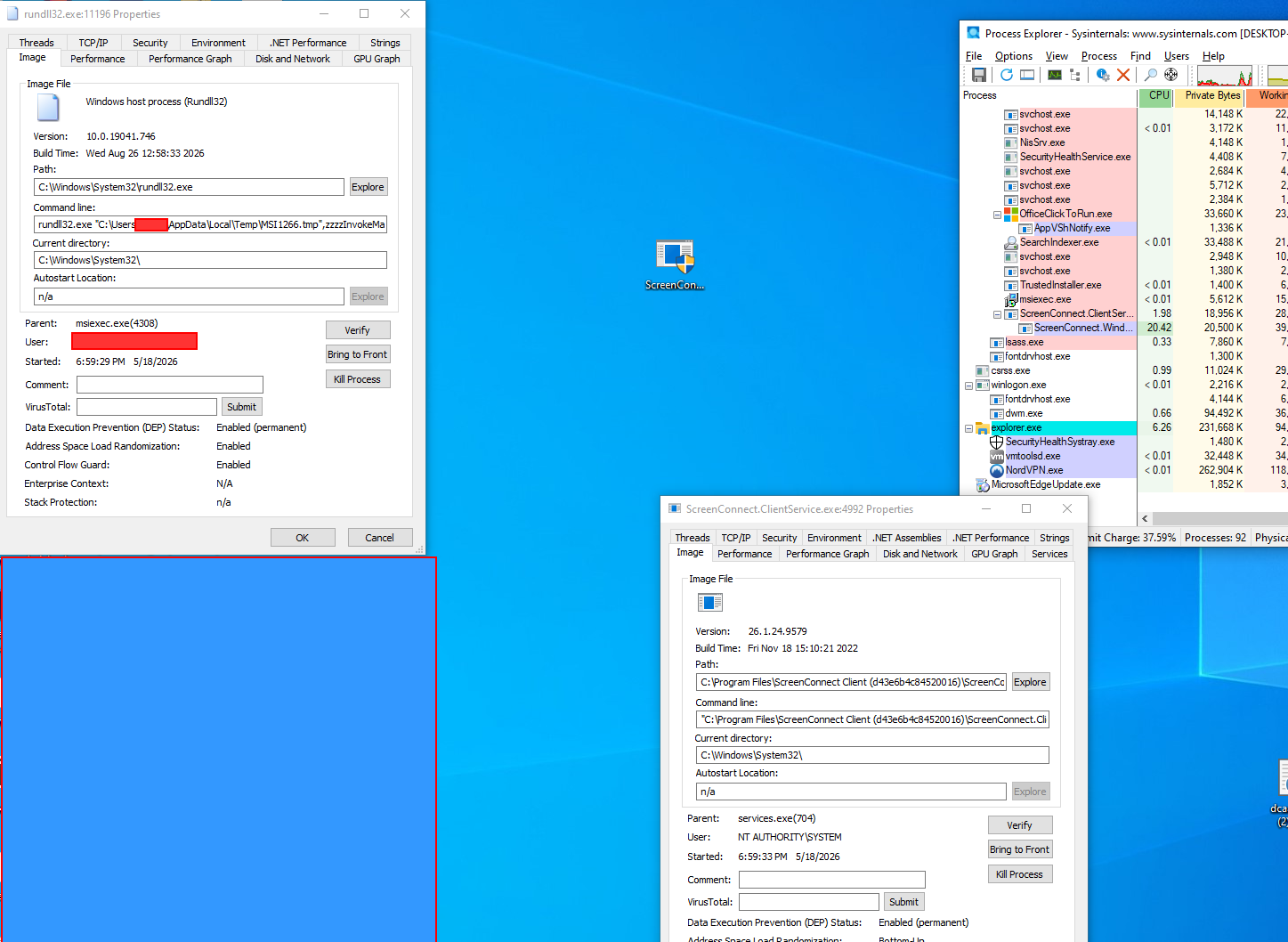Sort by the Private Bytes column header
The image size is (1288, 942).
[x=1209, y=95]
